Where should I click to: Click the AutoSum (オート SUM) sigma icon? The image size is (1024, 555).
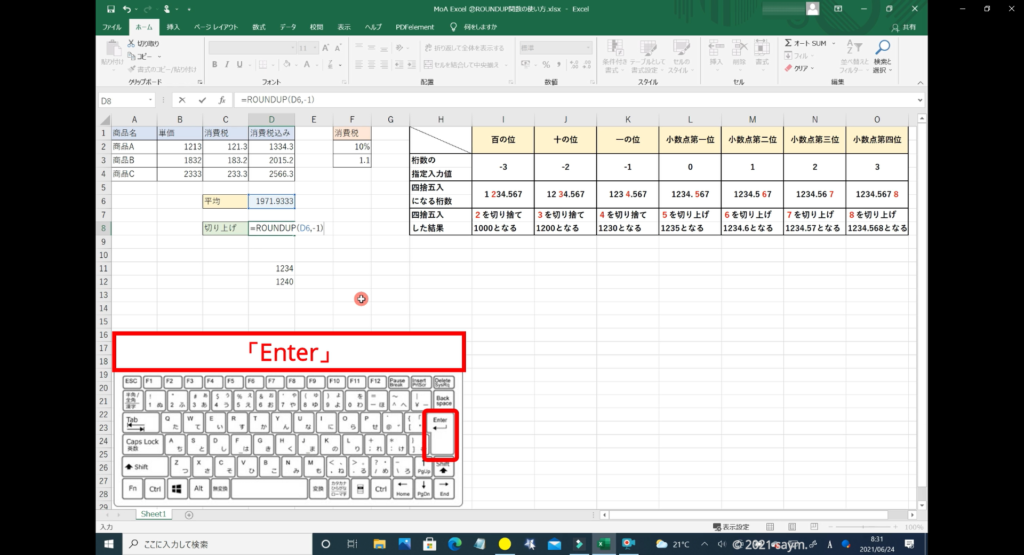[x=789, y=44]
